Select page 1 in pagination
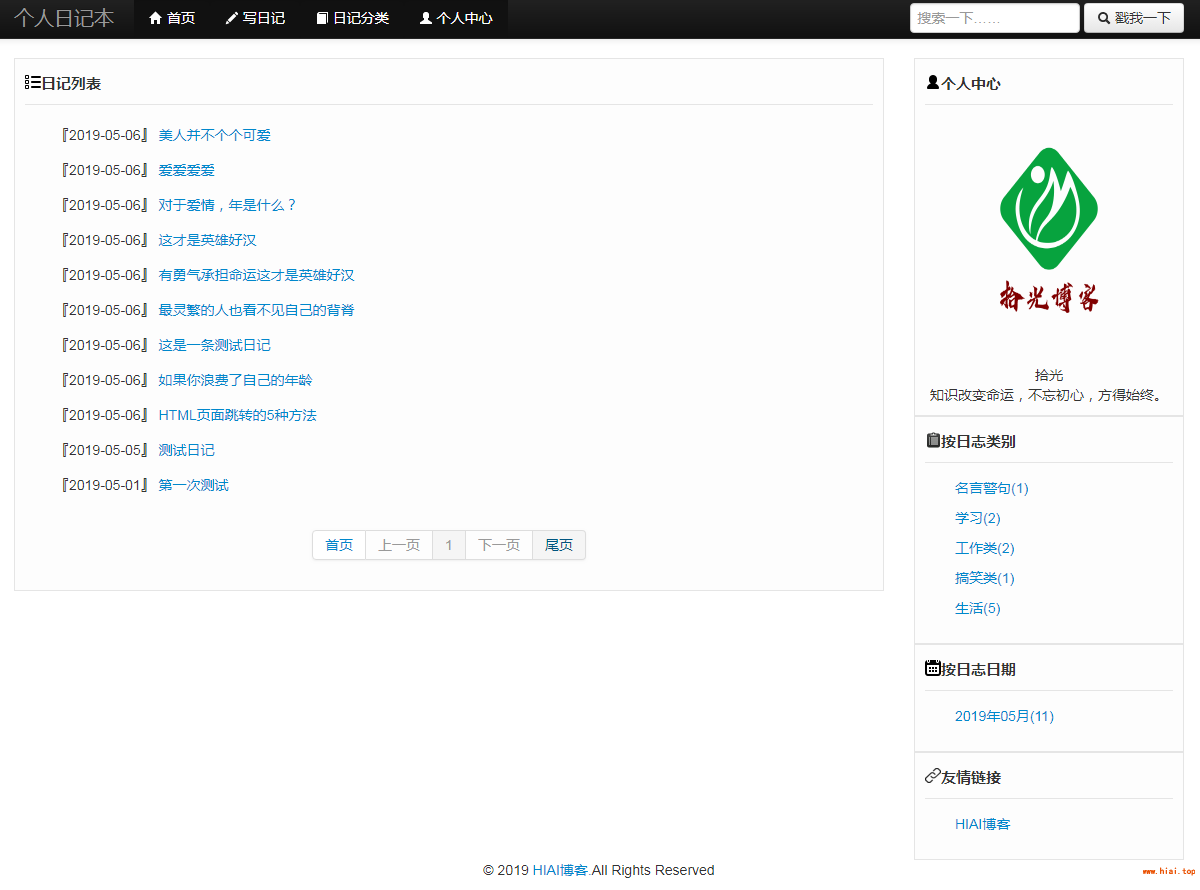1200x890 pixels. coord(449,545)
